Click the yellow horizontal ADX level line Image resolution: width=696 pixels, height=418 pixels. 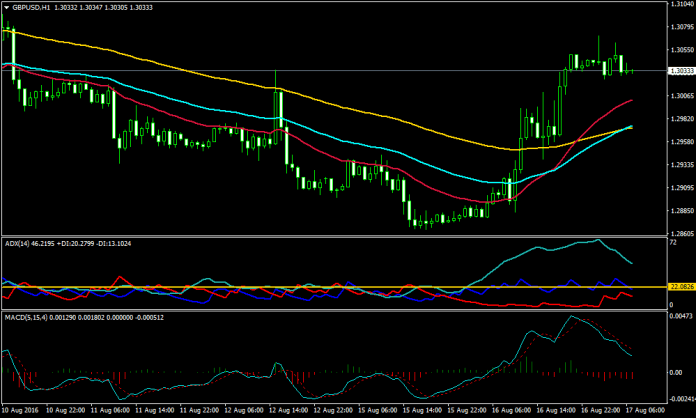click(300, 288)
